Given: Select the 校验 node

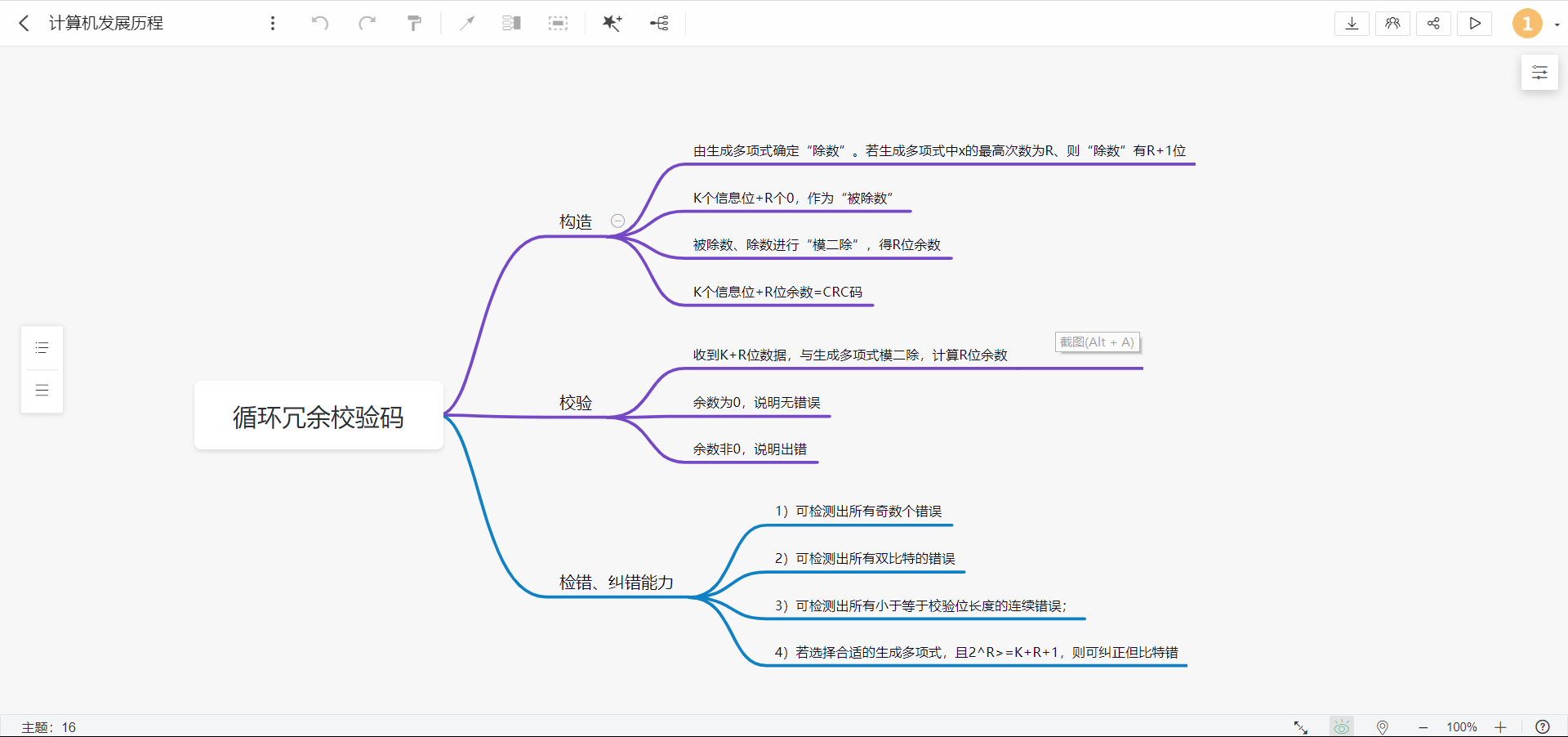Looking at the screenshot, I should (x=576, y=402).
